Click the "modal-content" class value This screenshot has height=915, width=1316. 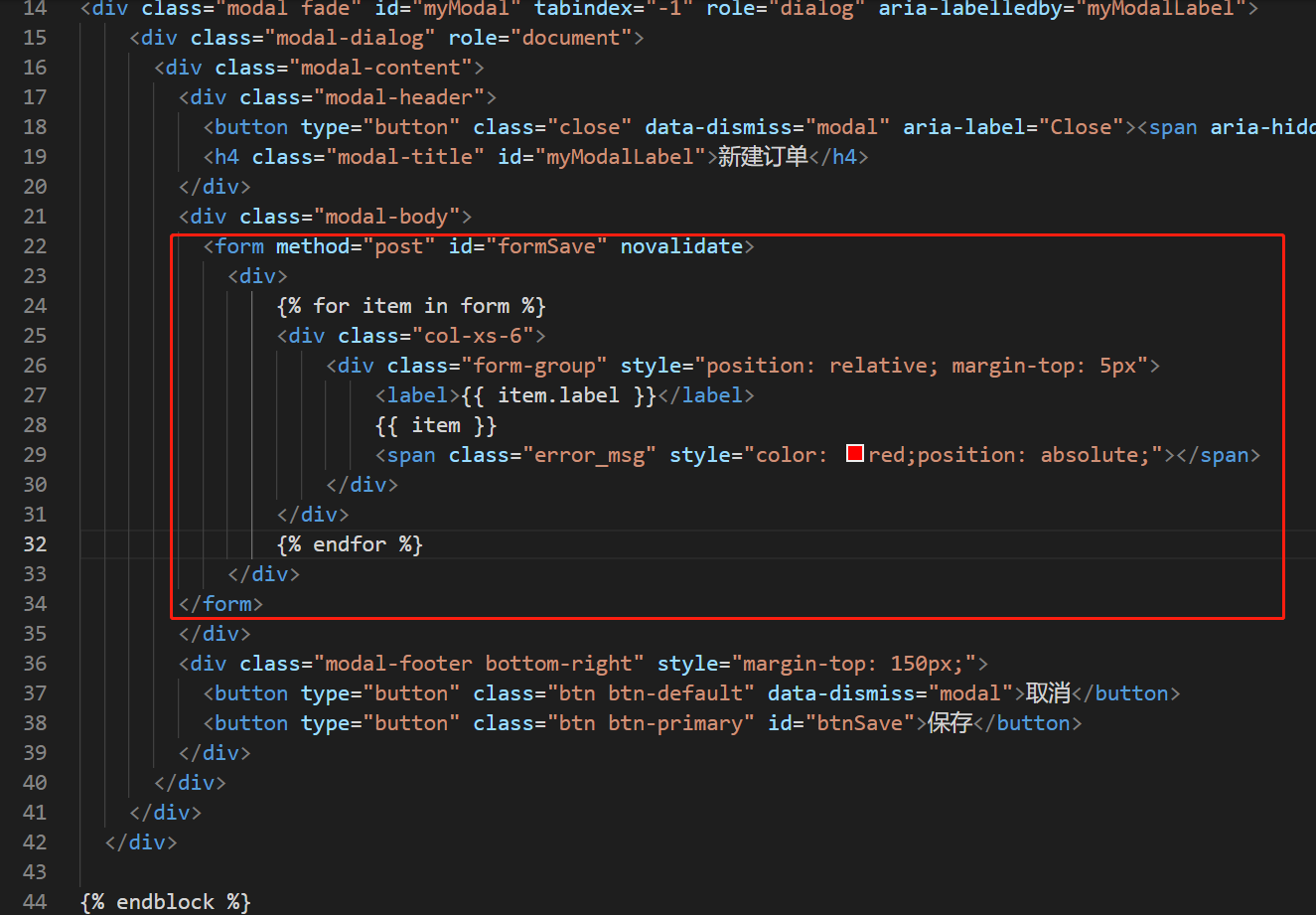(381, 67)
